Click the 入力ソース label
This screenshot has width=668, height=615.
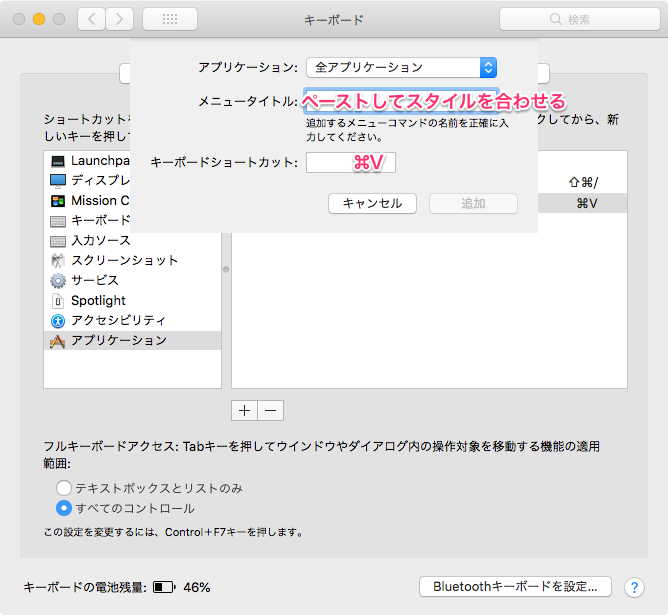click(x=101, y=240)
